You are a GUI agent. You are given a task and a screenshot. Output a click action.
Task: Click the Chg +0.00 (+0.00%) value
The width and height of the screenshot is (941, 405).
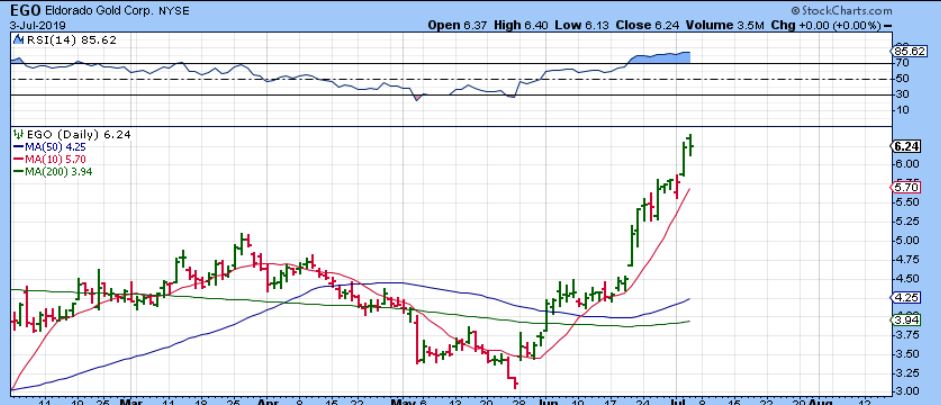(828, 25)
